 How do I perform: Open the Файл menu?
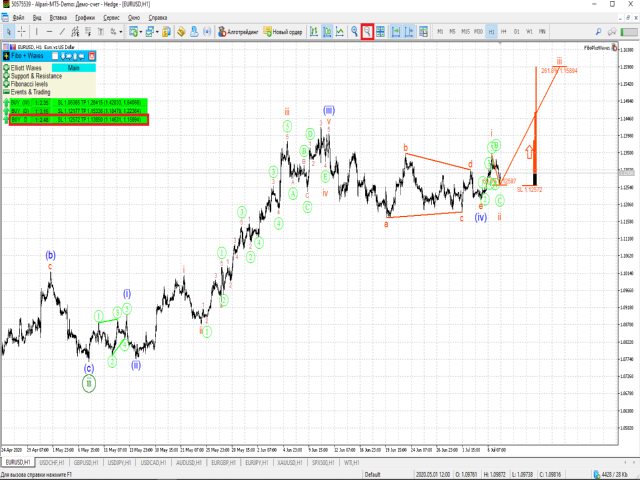[18, 18]
